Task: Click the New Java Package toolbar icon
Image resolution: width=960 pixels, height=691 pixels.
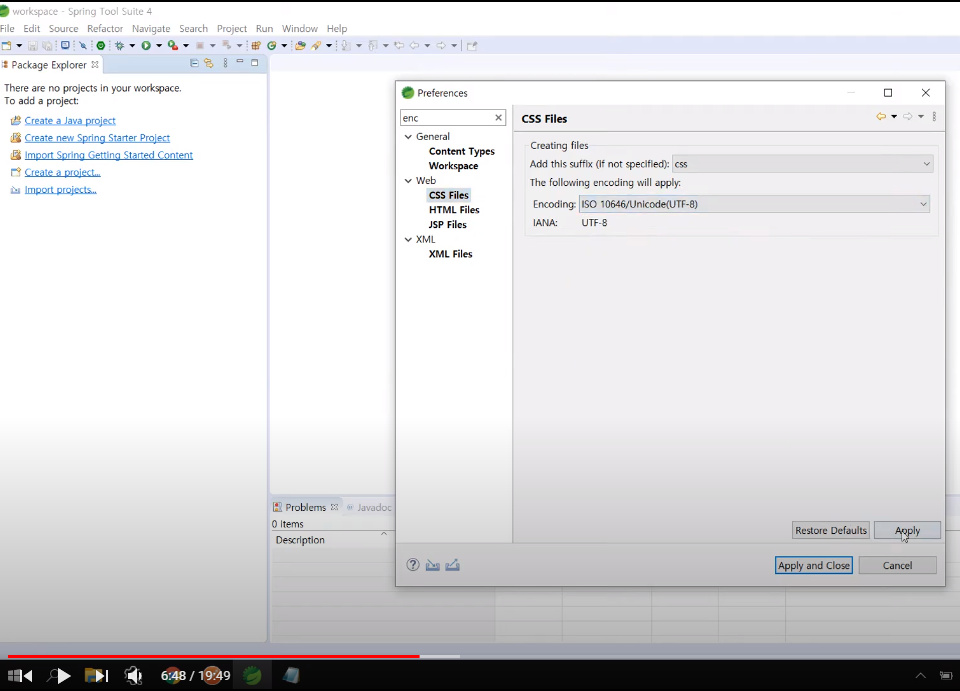Action: click(x=256, y=45)
